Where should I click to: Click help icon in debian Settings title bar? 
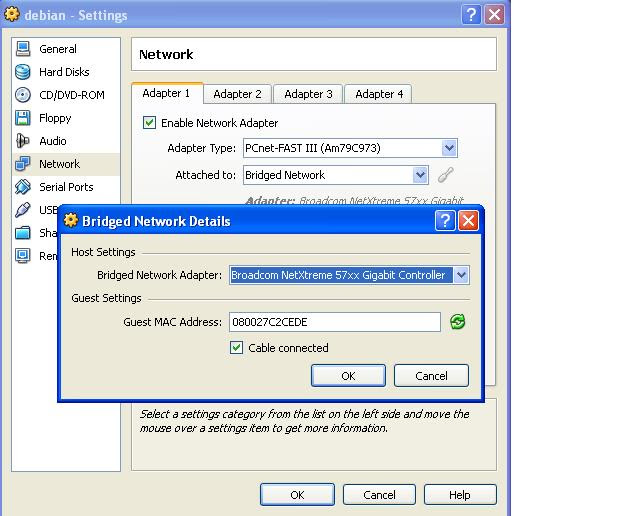[x=471, y=15]
